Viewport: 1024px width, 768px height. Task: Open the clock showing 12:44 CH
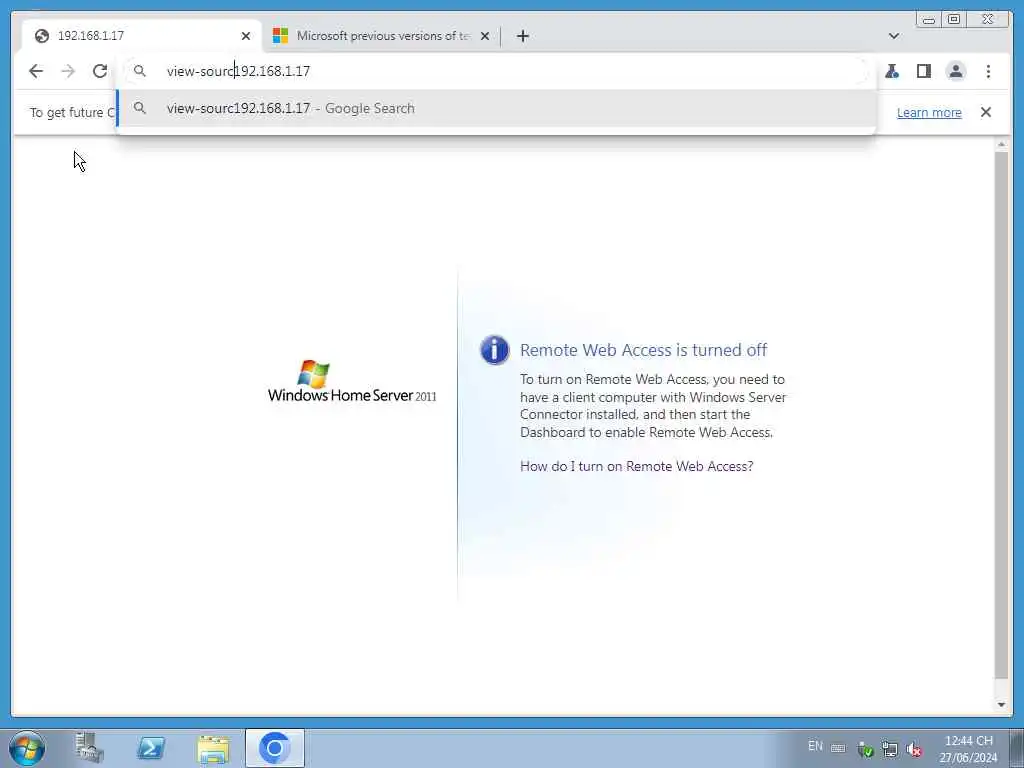[968, 749]
